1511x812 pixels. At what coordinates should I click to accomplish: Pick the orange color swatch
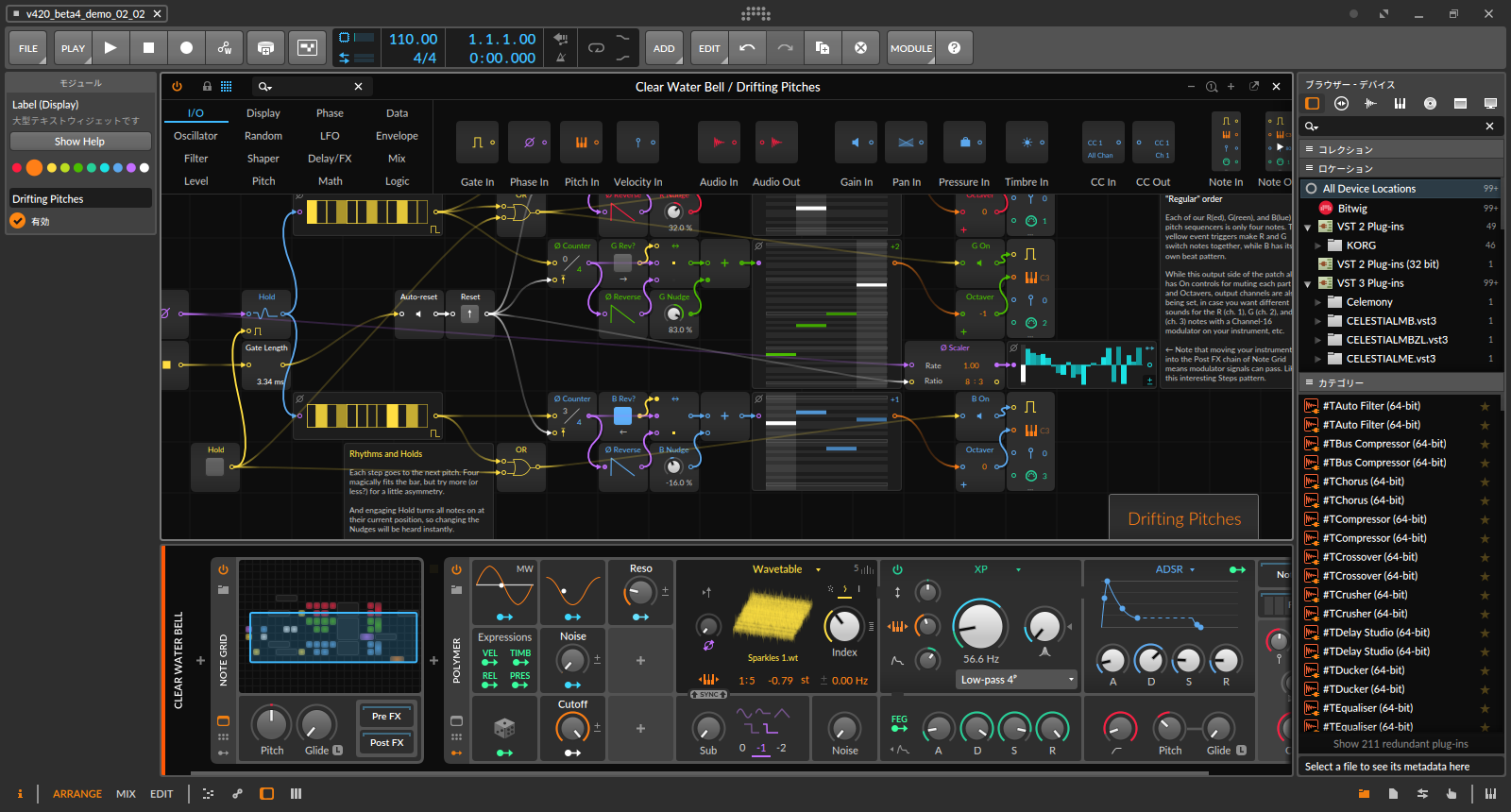pos(34,168)
